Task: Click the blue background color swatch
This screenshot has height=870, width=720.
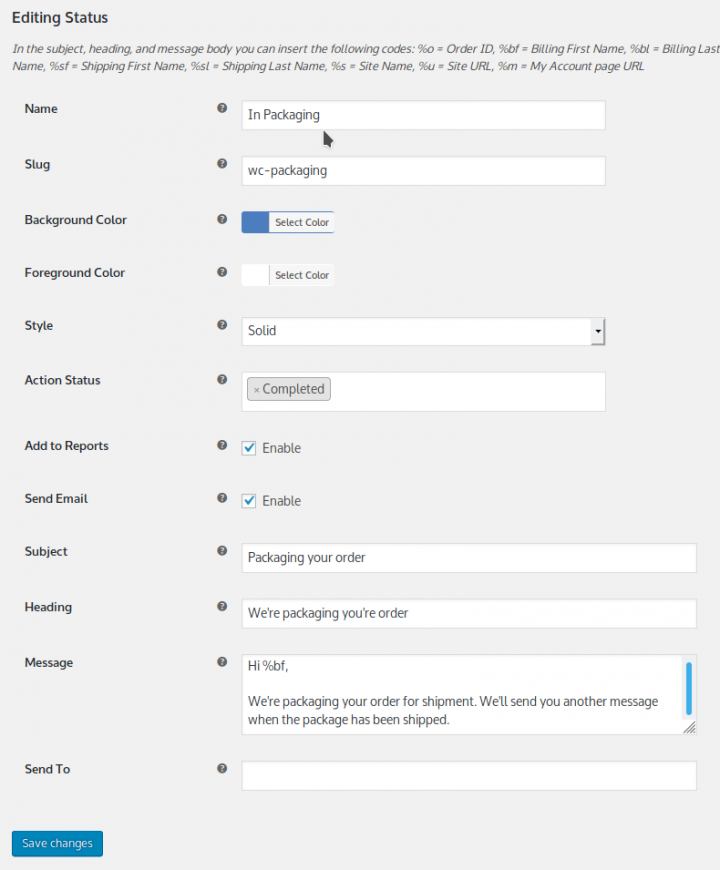Action: tap(257, 221)
